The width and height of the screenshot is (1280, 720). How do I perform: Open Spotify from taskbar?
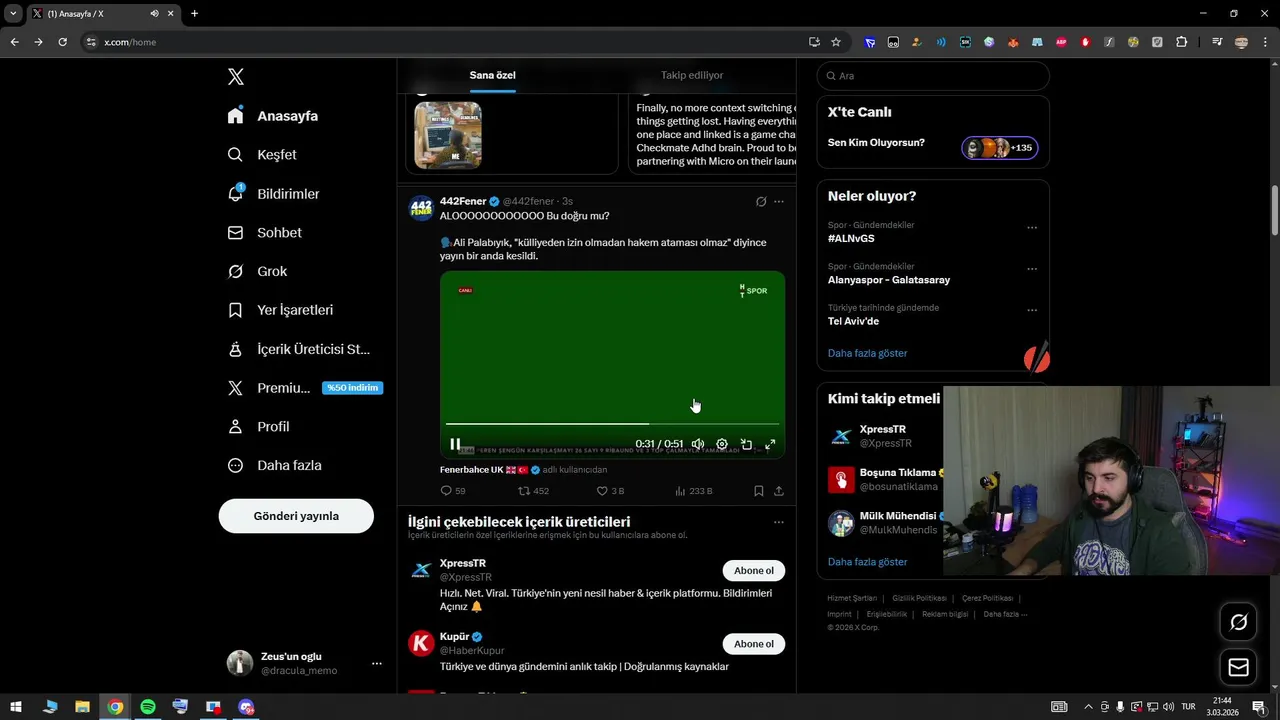(x=148, y=707)
